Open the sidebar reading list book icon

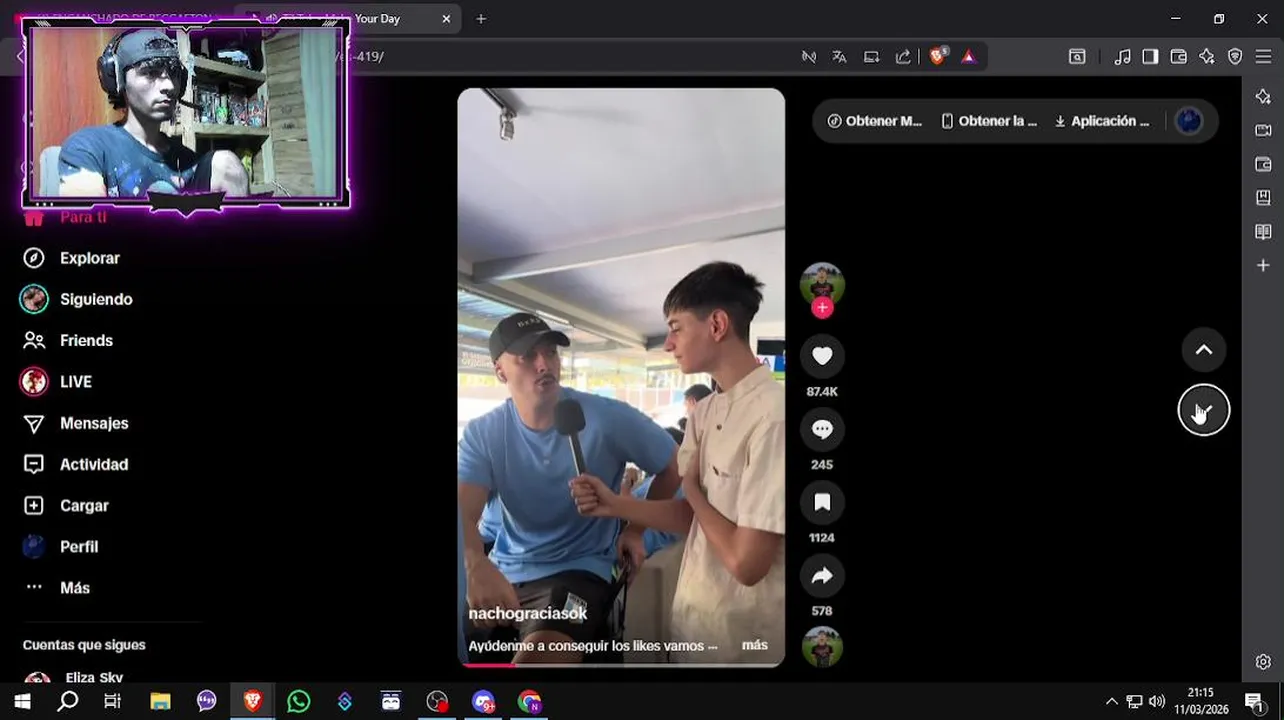(x=1263, y=232)
